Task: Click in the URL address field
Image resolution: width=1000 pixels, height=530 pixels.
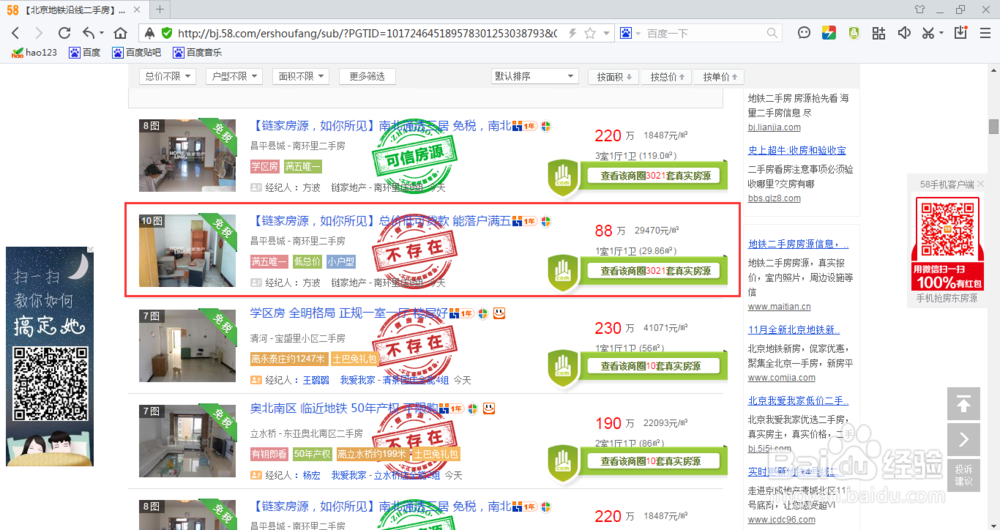Action: 367,33
